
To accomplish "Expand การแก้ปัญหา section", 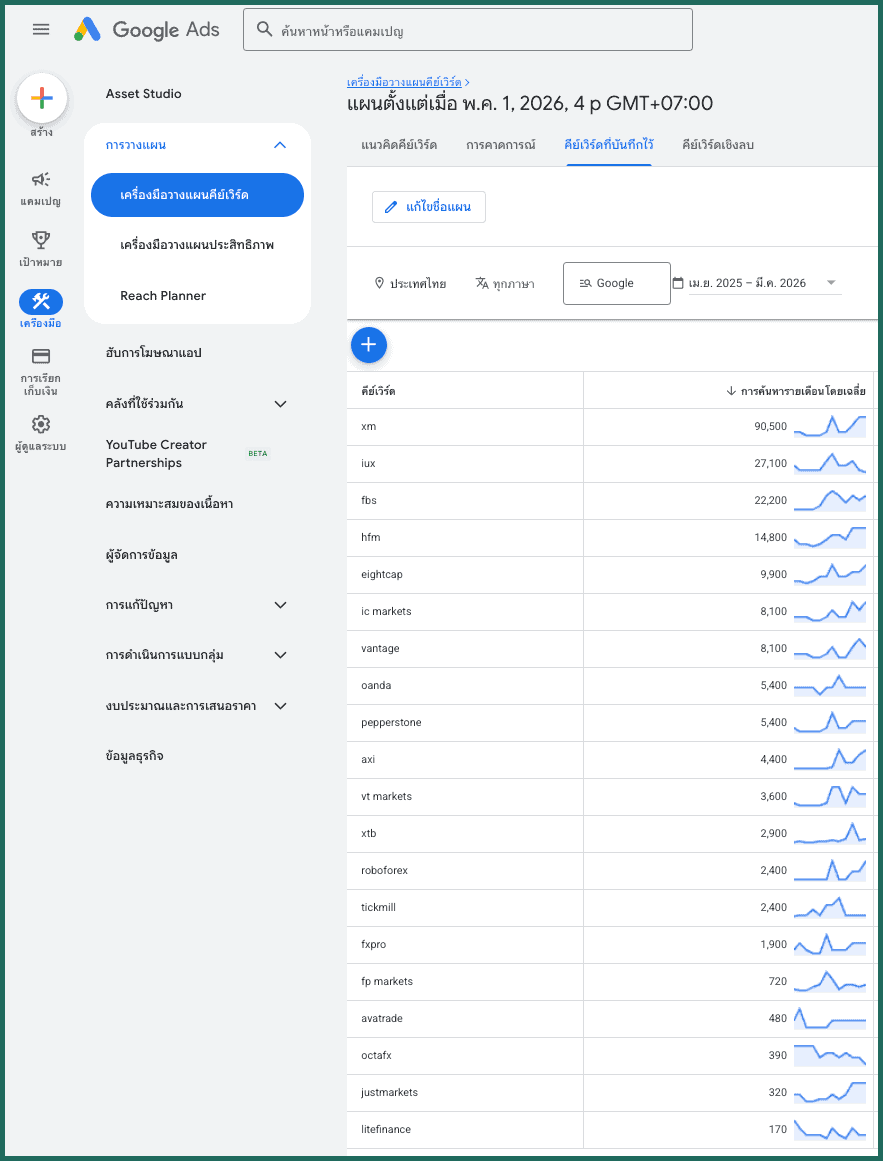I will point(281,605).
